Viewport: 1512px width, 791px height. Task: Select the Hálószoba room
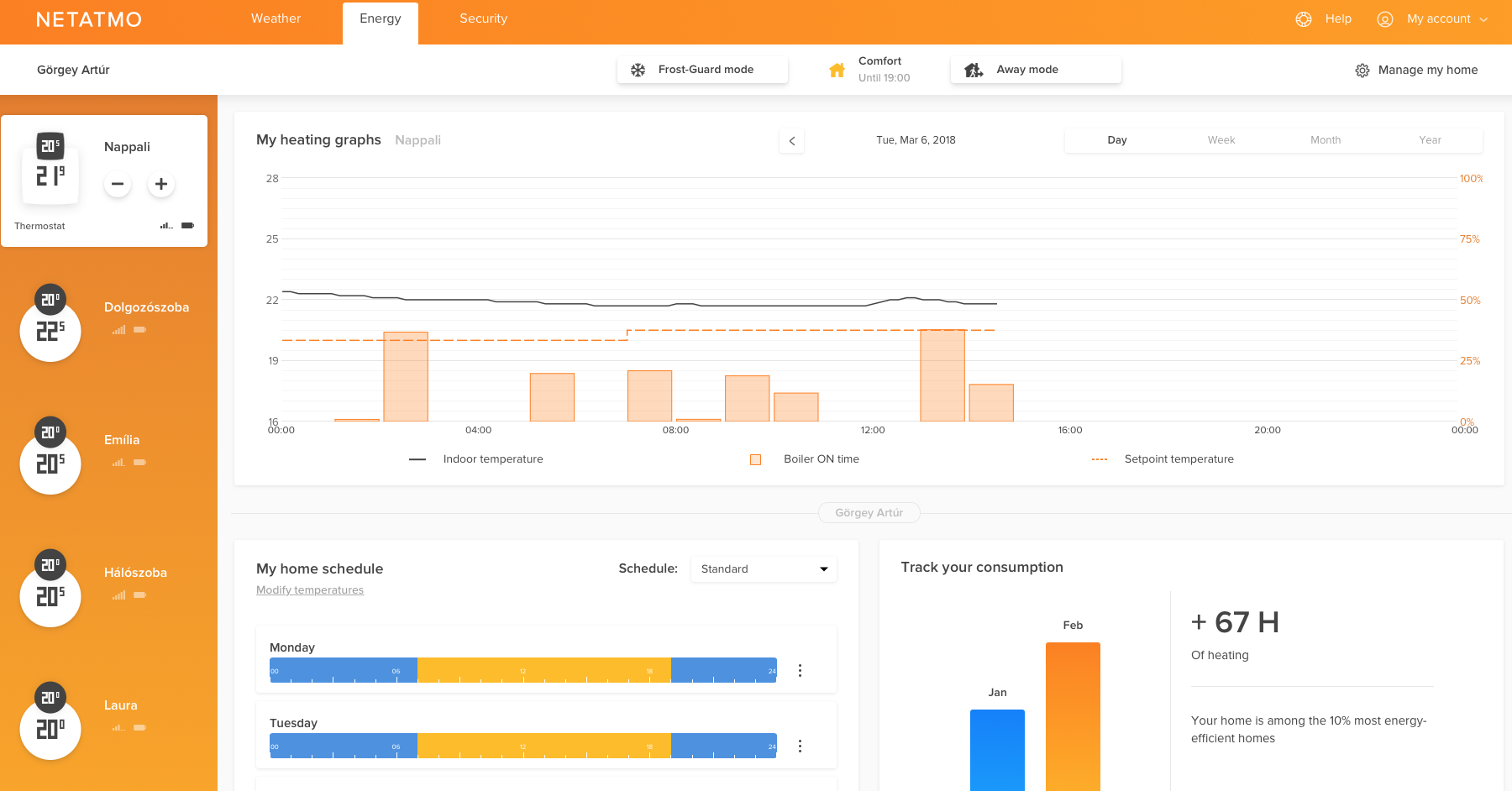pyautogui.click(x=135, y=573)
